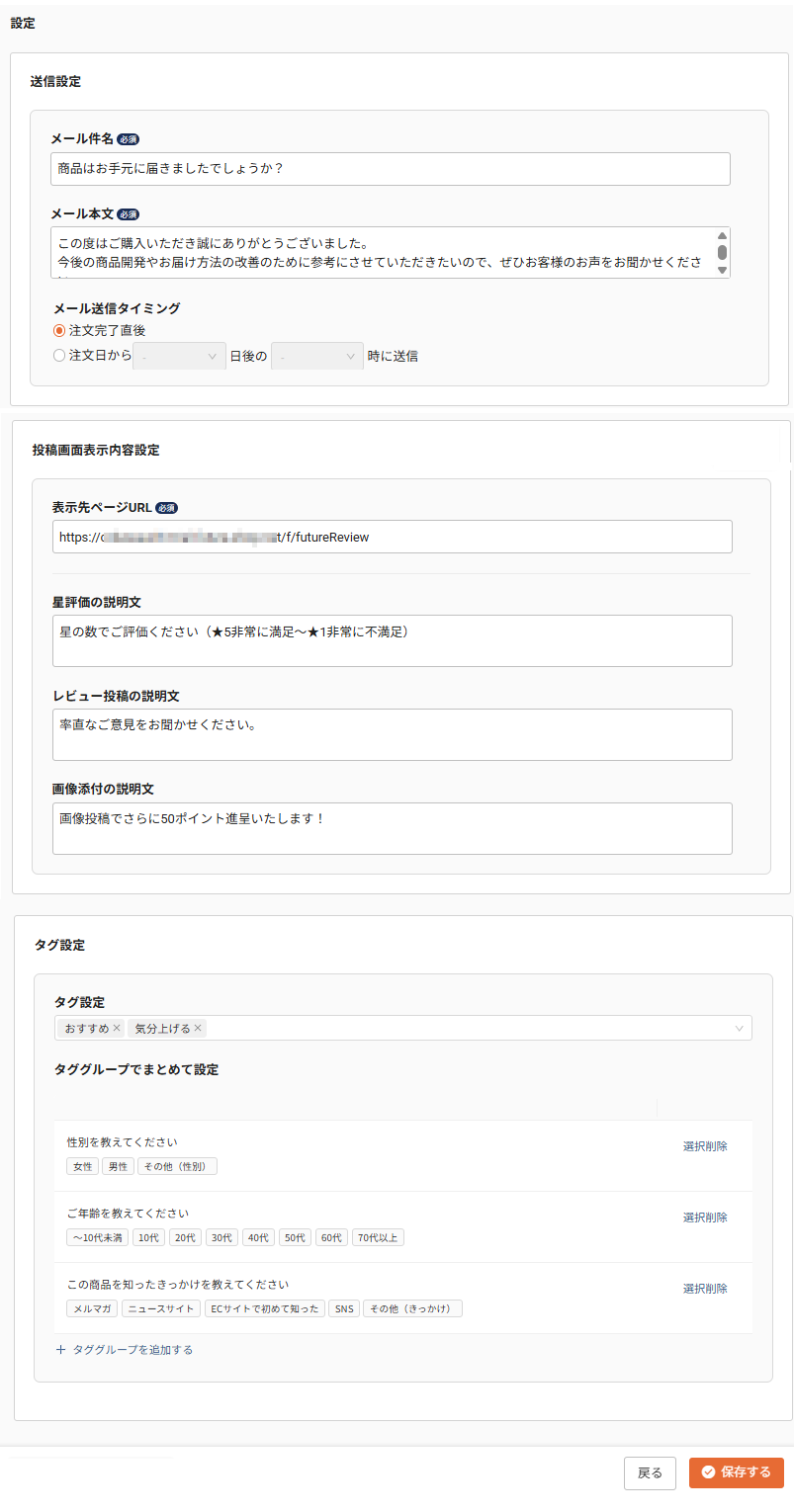This screenshot has height=1512, width=794.
Task: Click the 表示先ページURL input field
Action: (392, 537)
